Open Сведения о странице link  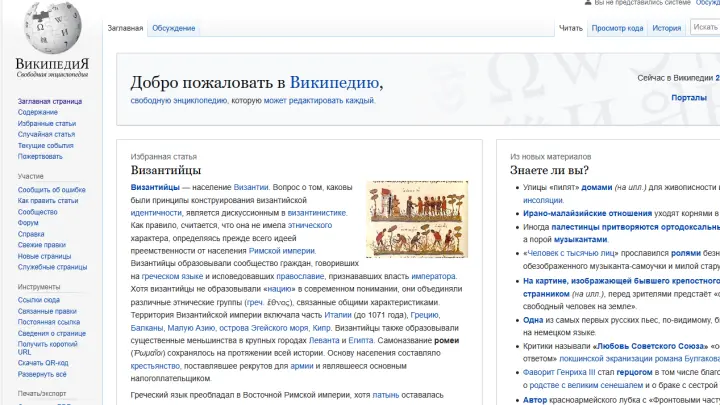52,333
